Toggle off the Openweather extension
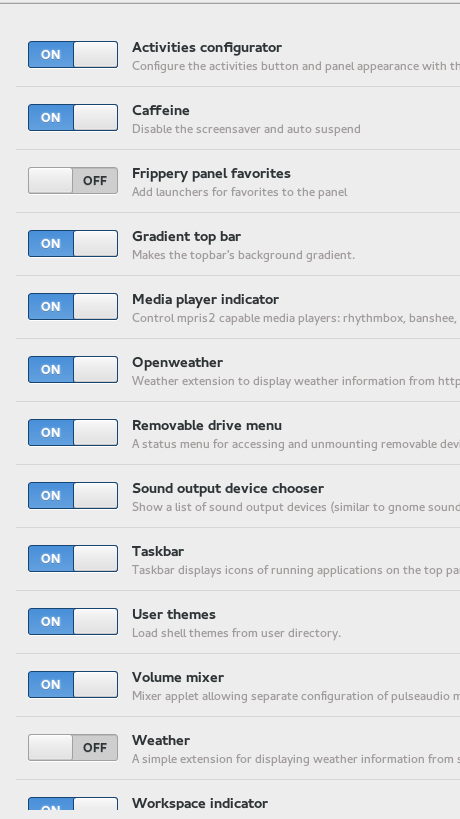The height and width of the screenshot is (819, 460). pyautogui.click(x=73, y=369)
